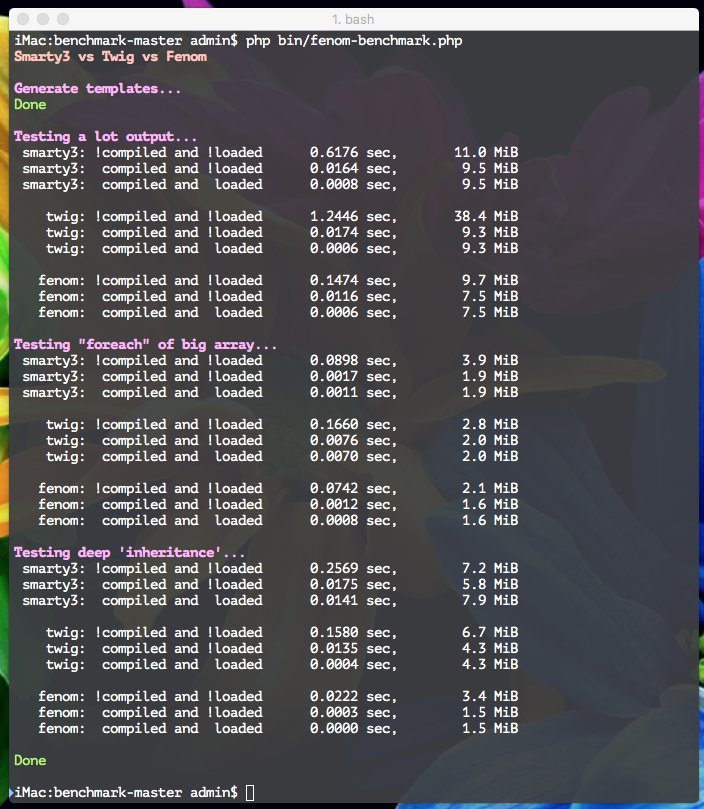The height and width of the screenshot is (809, 704).
Task: Click the '0.0175 sec,' value
Action: pyautogui.click(x=353, y=585)
